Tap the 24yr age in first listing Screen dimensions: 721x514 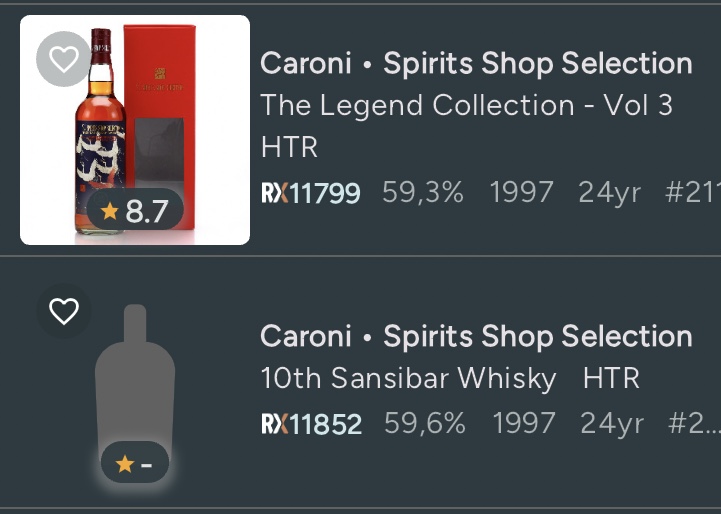point(609,192)
